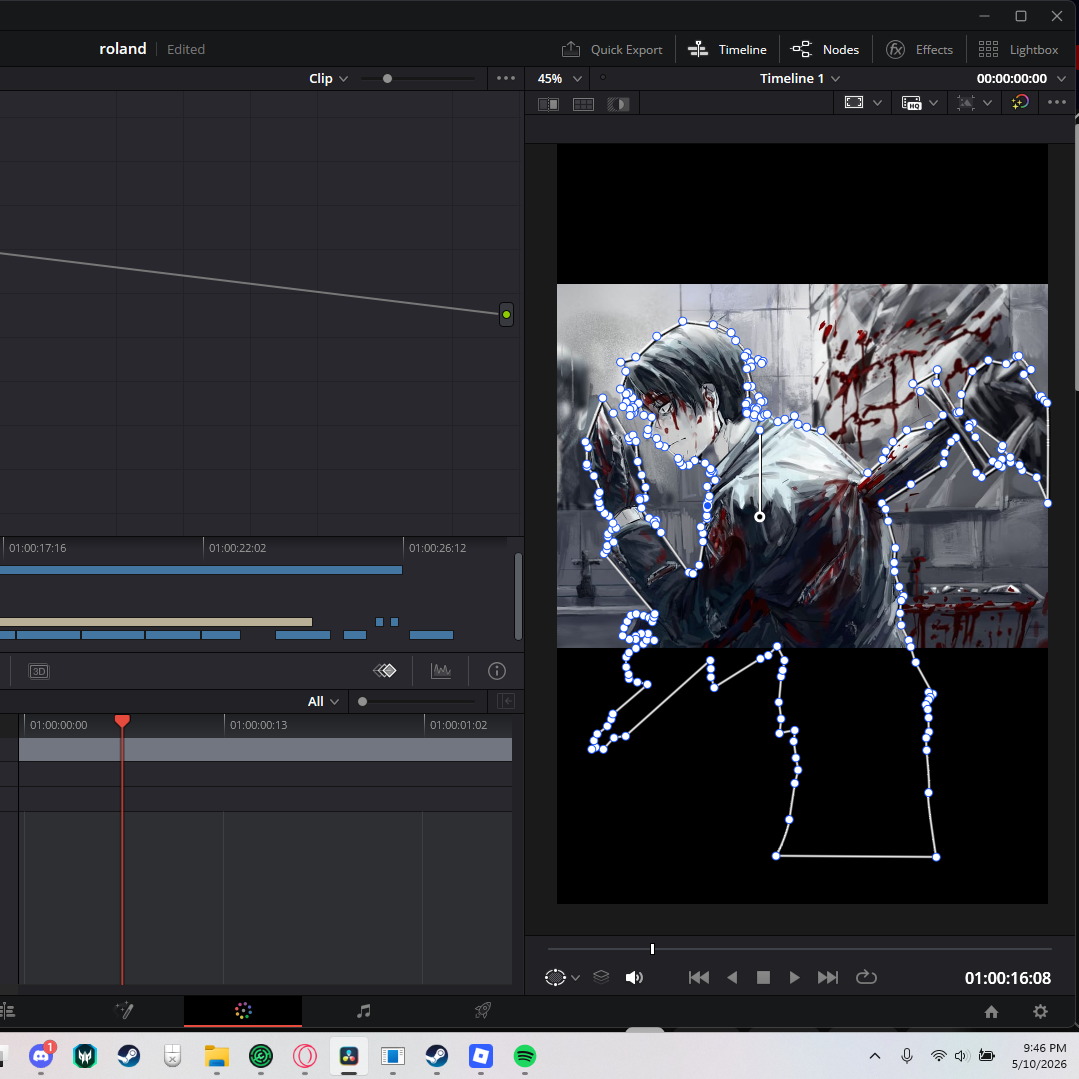The width and height of the screenshot is (1079, 1079).
Task: Open Spotify from the Windows taskbar
Action: [525, 1056]
